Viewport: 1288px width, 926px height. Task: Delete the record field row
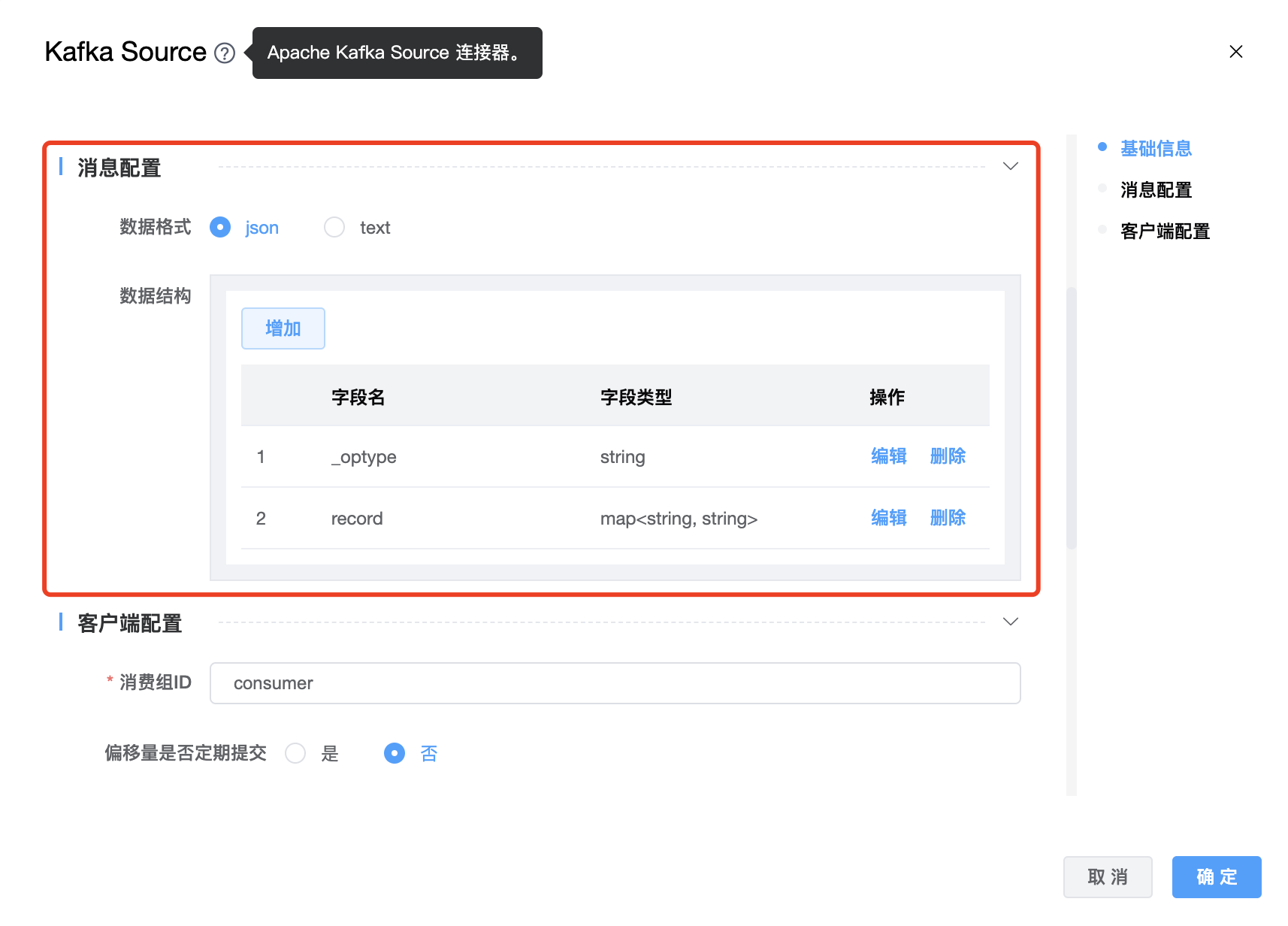(x=948, y=518)
